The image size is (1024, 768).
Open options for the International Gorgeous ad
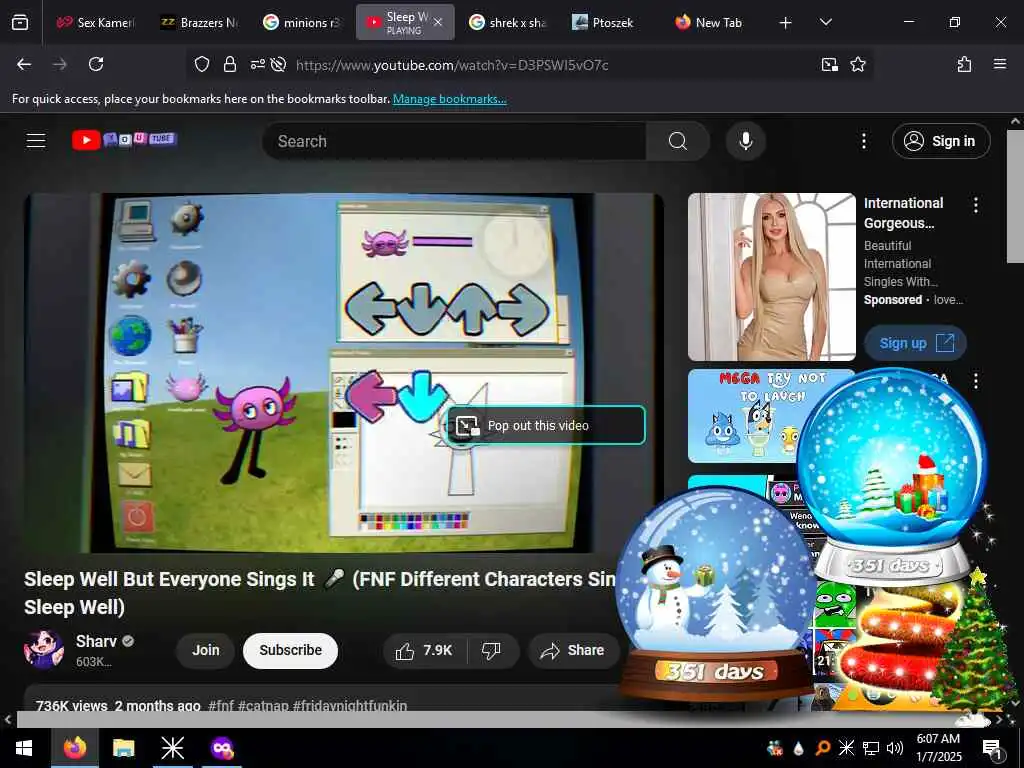click(976, 205)
